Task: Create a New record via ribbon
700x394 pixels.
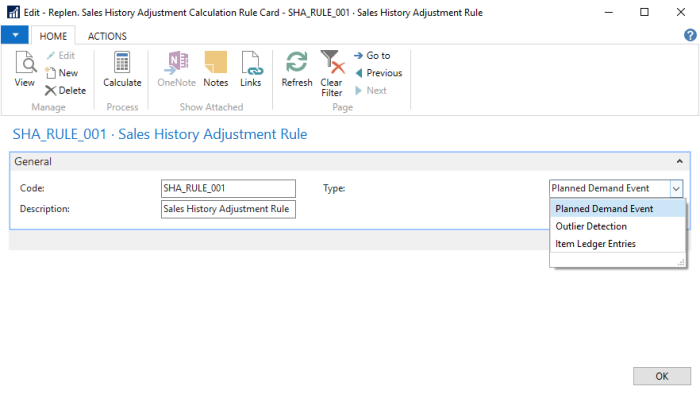Action: click(62, 73)
